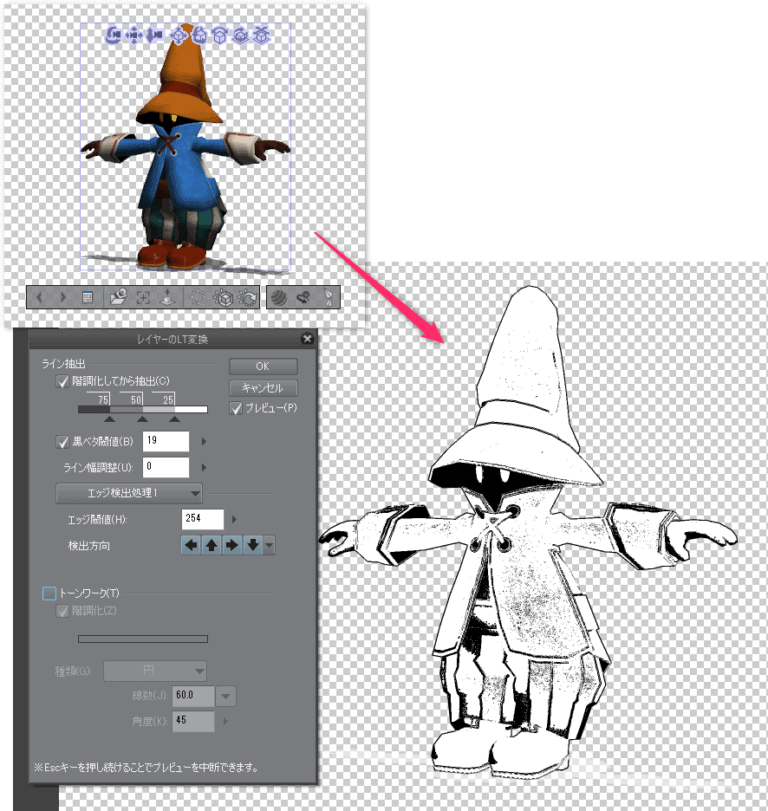Viewport: 768px width, 811px height.
Task: Toggle the down detection direction arrow
Action: [x=252, y=545]
